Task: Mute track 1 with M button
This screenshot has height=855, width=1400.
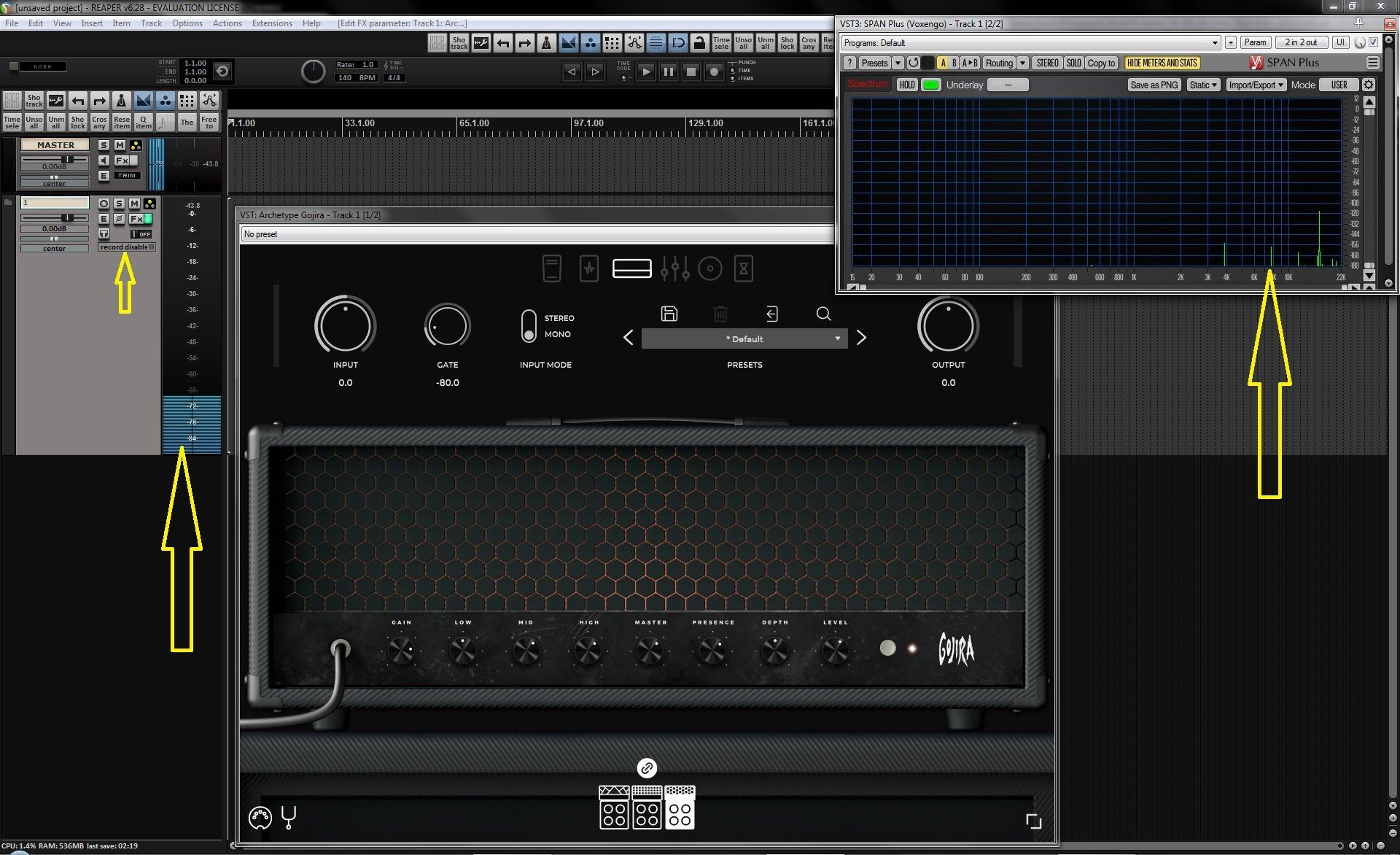Action: tap(134, 204)
